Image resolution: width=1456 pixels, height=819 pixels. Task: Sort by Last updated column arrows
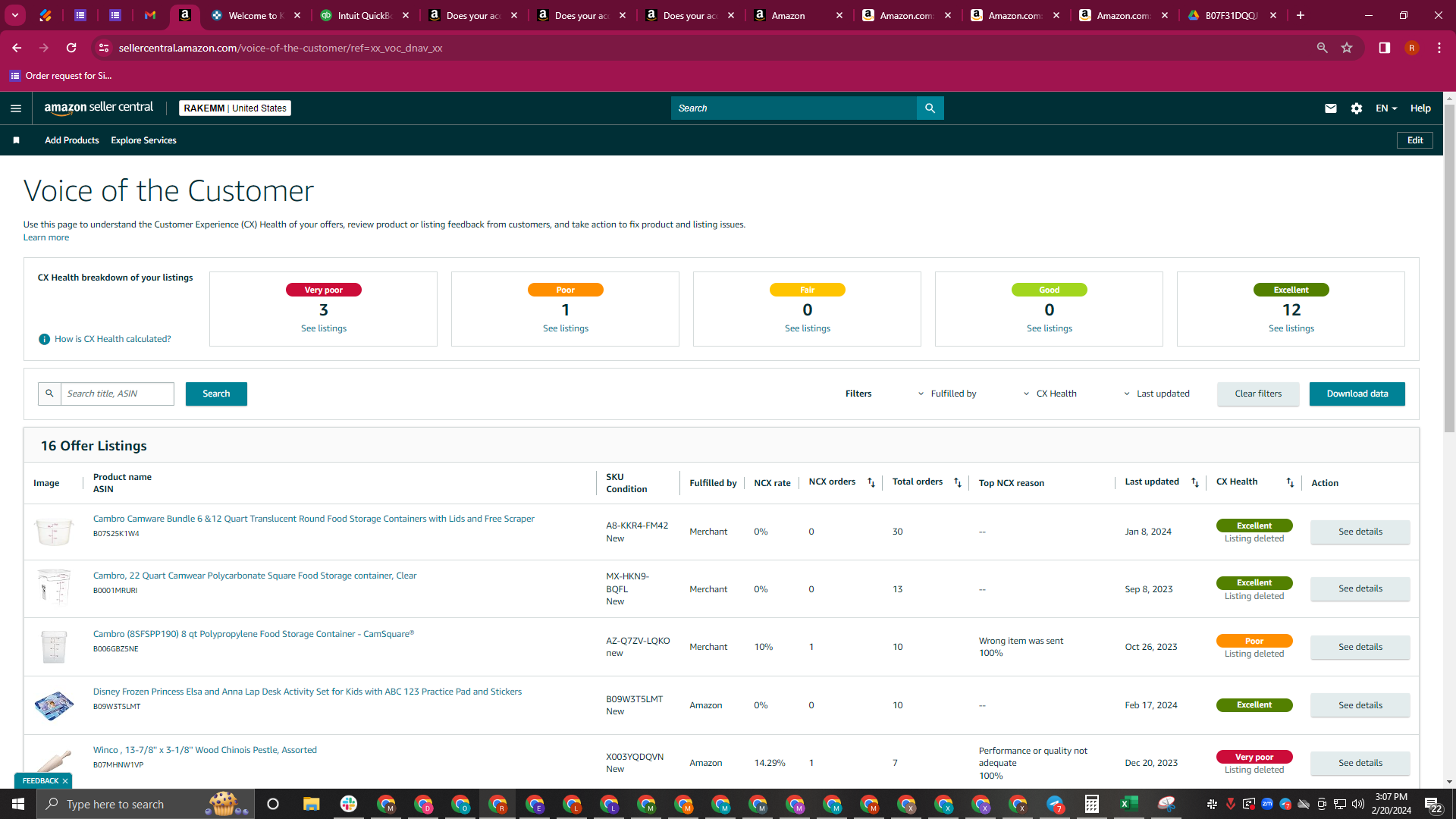pos(1195,482)
